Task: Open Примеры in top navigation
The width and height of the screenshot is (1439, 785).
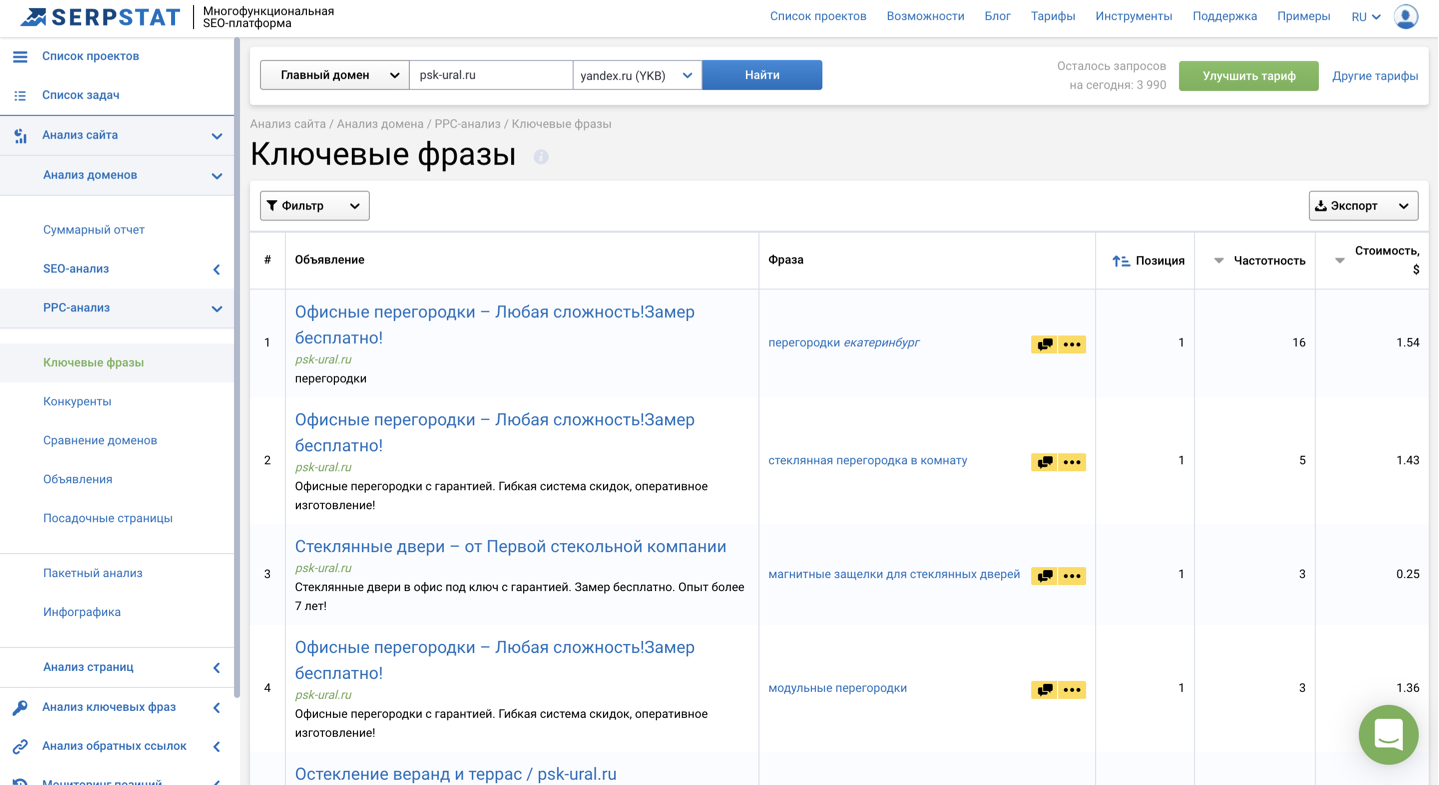Action: 1303,16
